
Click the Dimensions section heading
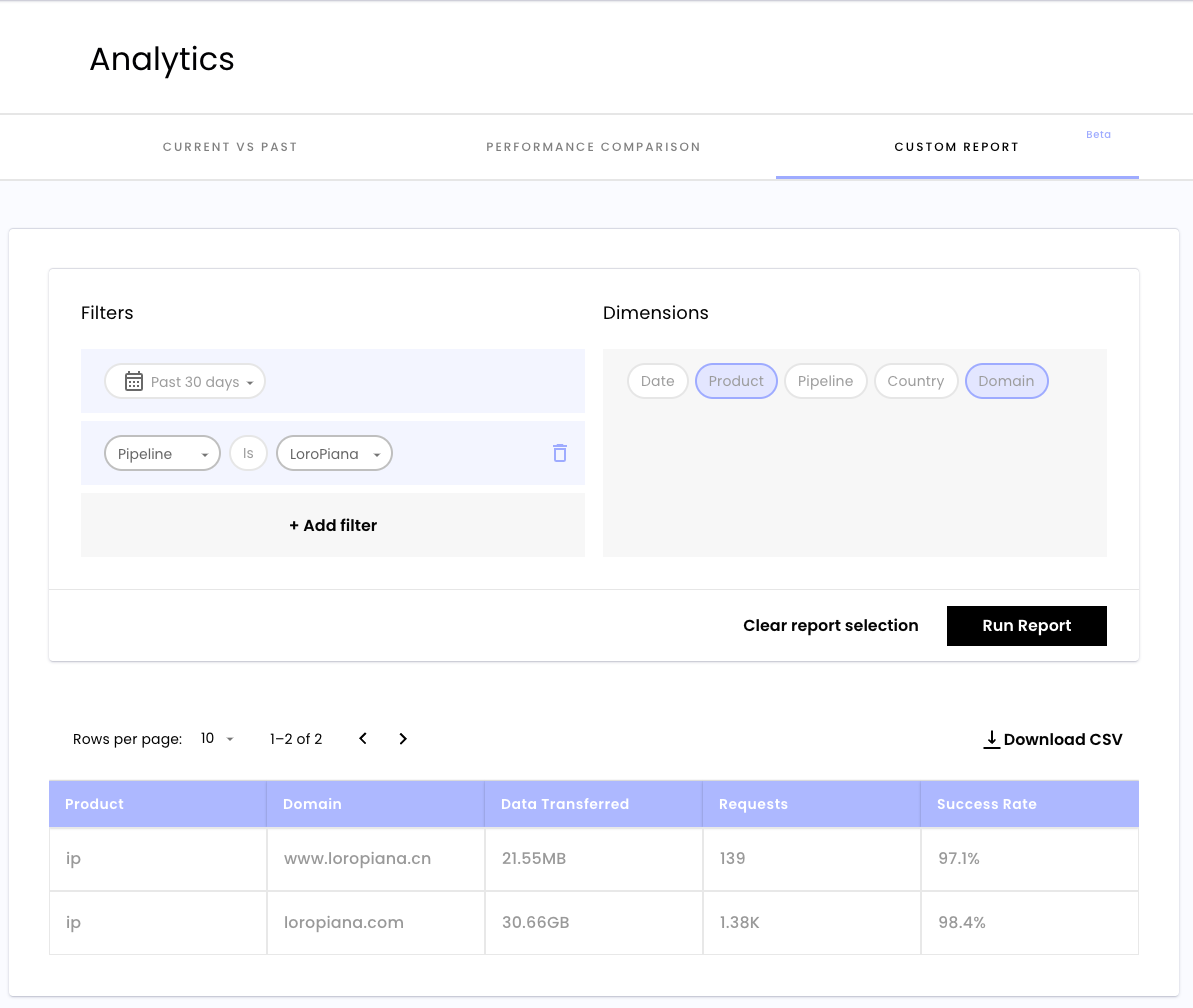coord(655,313)
